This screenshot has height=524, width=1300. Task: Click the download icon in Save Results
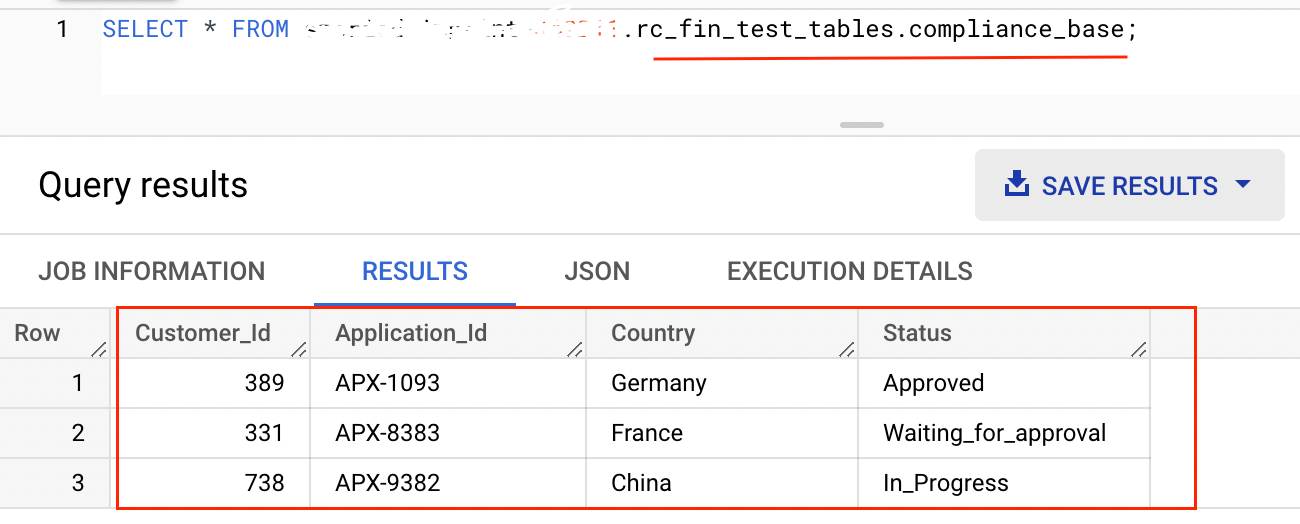tap(1016, 185)
